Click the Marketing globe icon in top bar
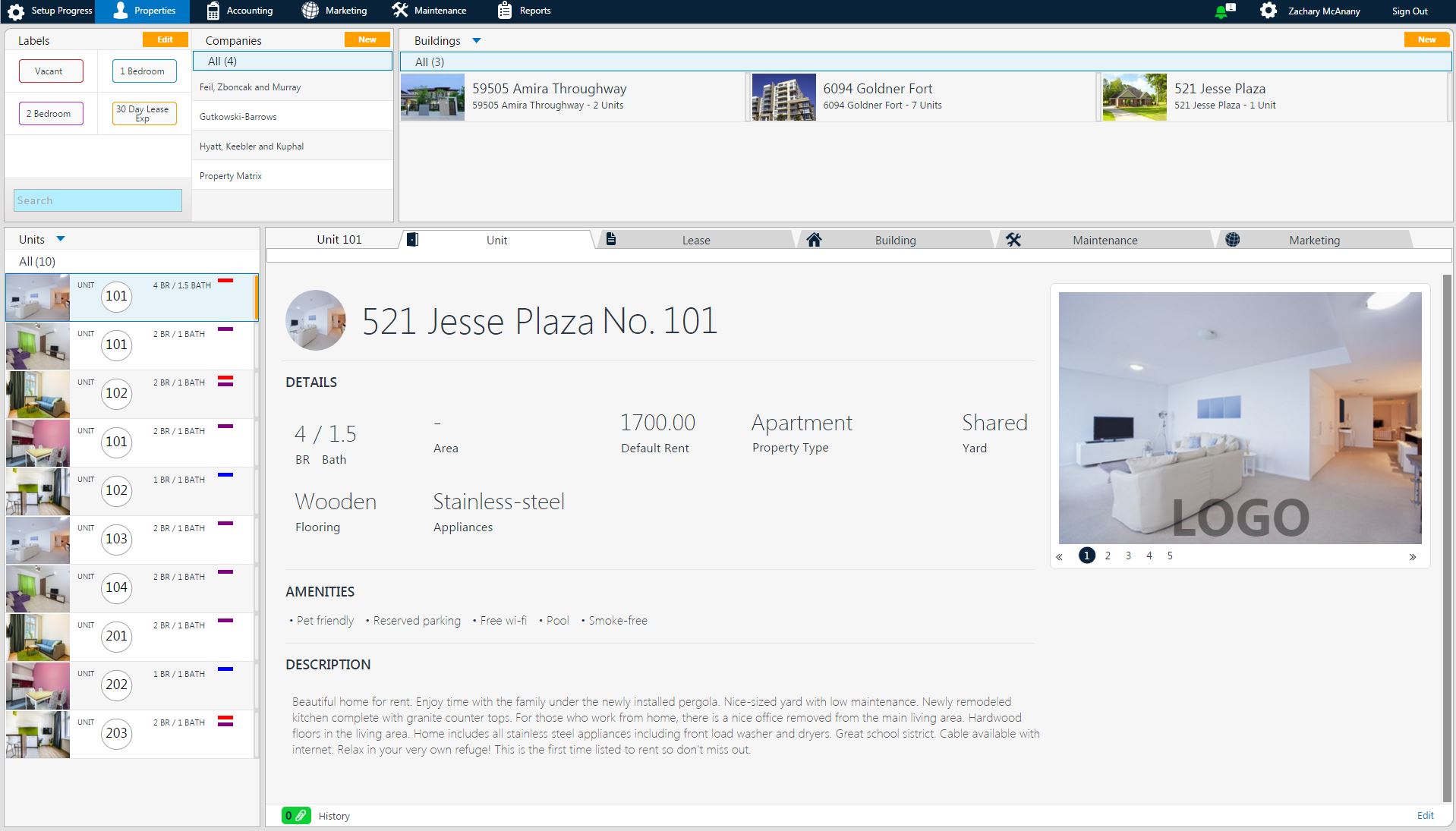1456x831 pixels. [x=310, y=11]
